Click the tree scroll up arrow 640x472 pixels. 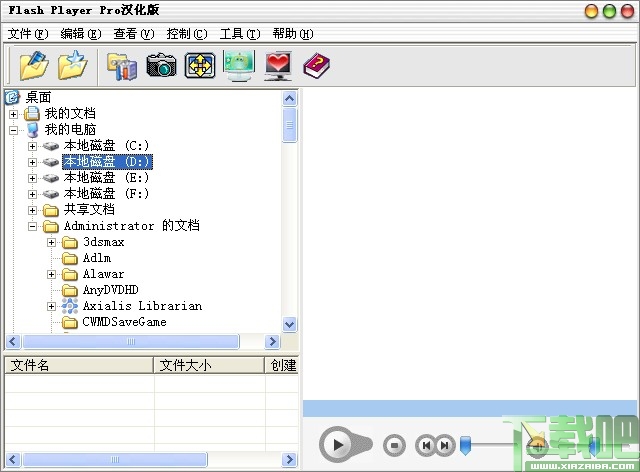(289, 98)
